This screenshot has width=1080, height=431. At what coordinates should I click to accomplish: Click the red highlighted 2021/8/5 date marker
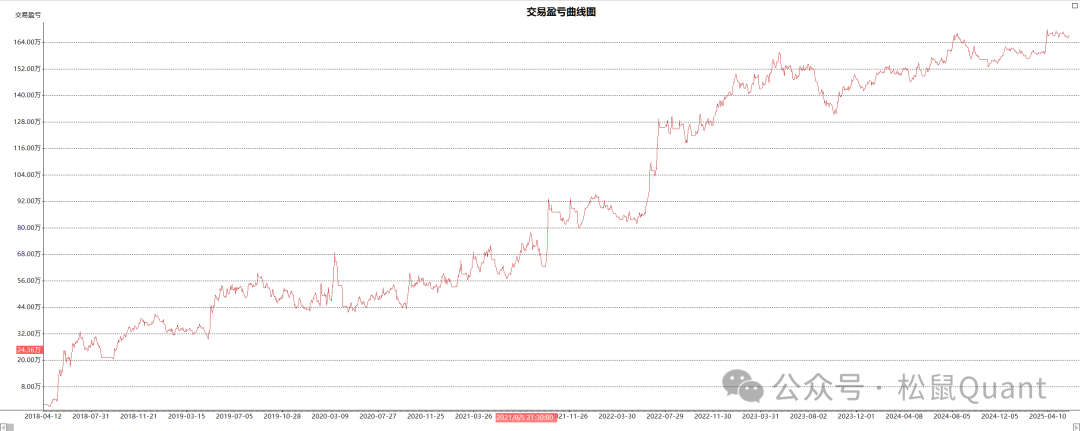[x=526, y=416]
